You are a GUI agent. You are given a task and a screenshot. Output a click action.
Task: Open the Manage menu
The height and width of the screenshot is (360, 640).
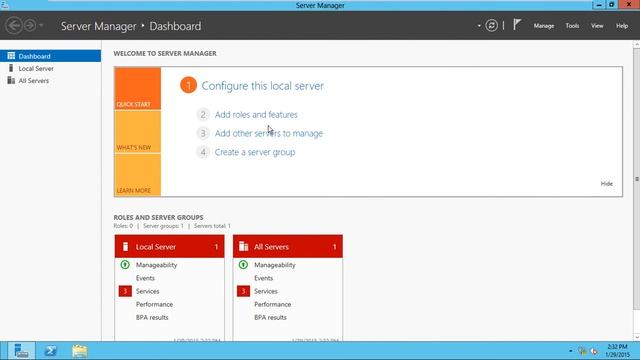(544, 26)
